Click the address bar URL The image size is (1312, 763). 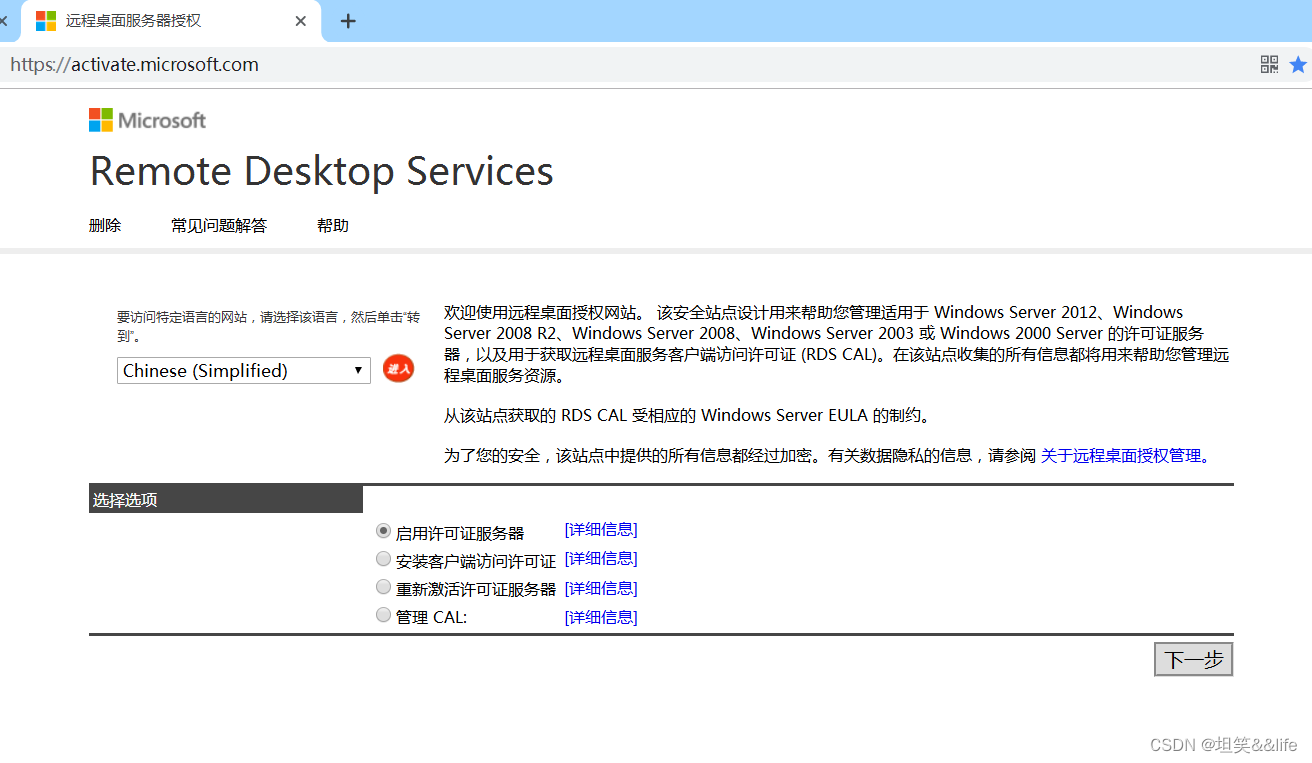pyautogui.click(x=134, y=65)
